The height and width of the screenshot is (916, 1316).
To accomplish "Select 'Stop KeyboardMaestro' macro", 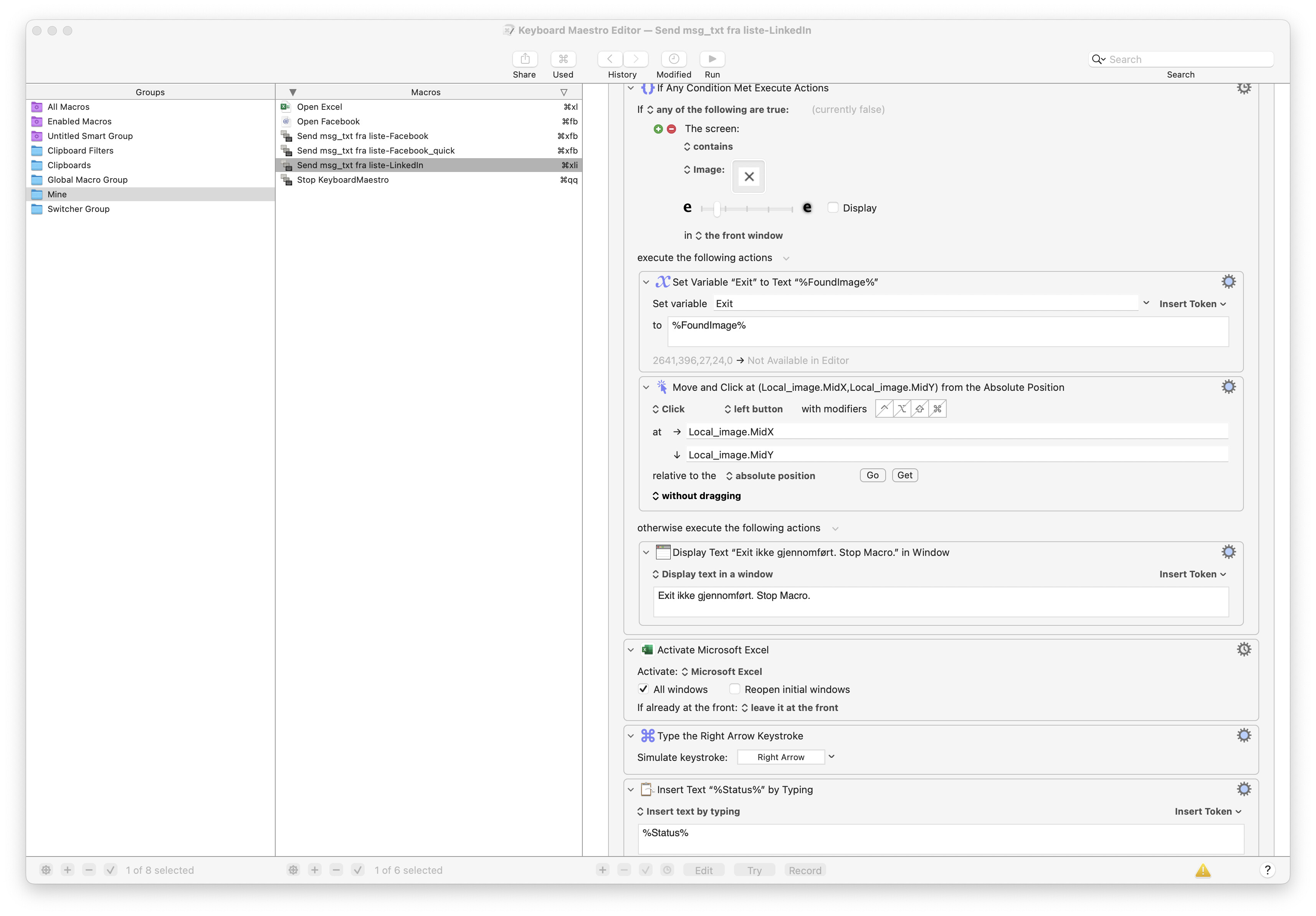I will pos(429,180).
